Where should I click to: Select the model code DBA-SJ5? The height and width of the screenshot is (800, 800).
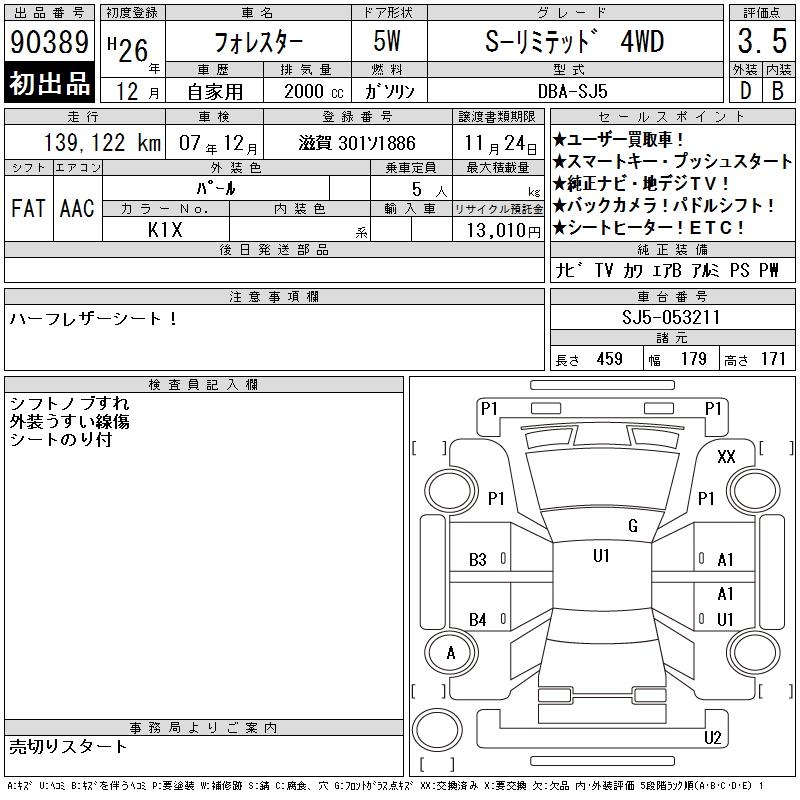[x=572, y=92]
